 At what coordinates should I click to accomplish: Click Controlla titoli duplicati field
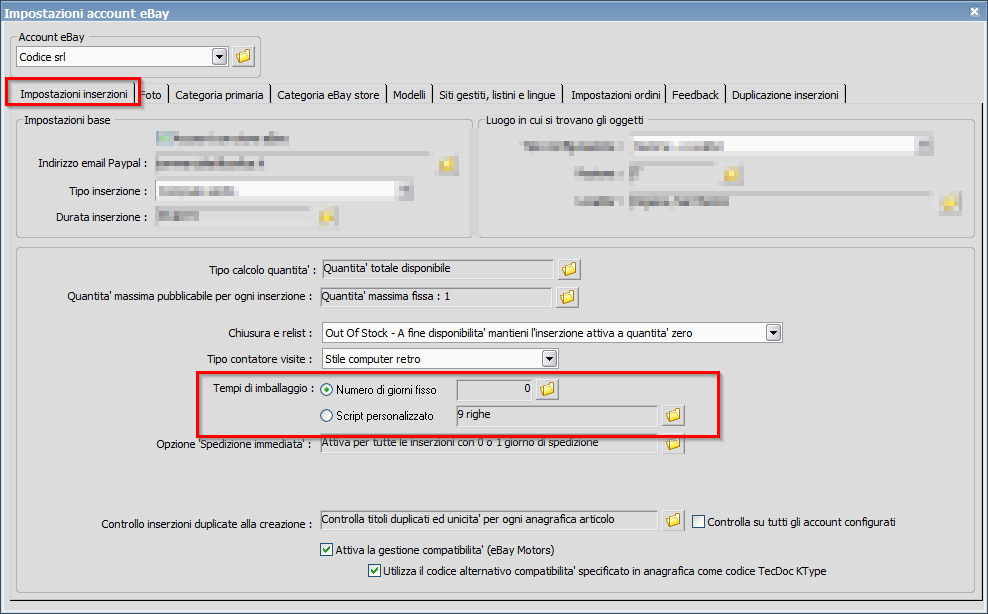489,520
